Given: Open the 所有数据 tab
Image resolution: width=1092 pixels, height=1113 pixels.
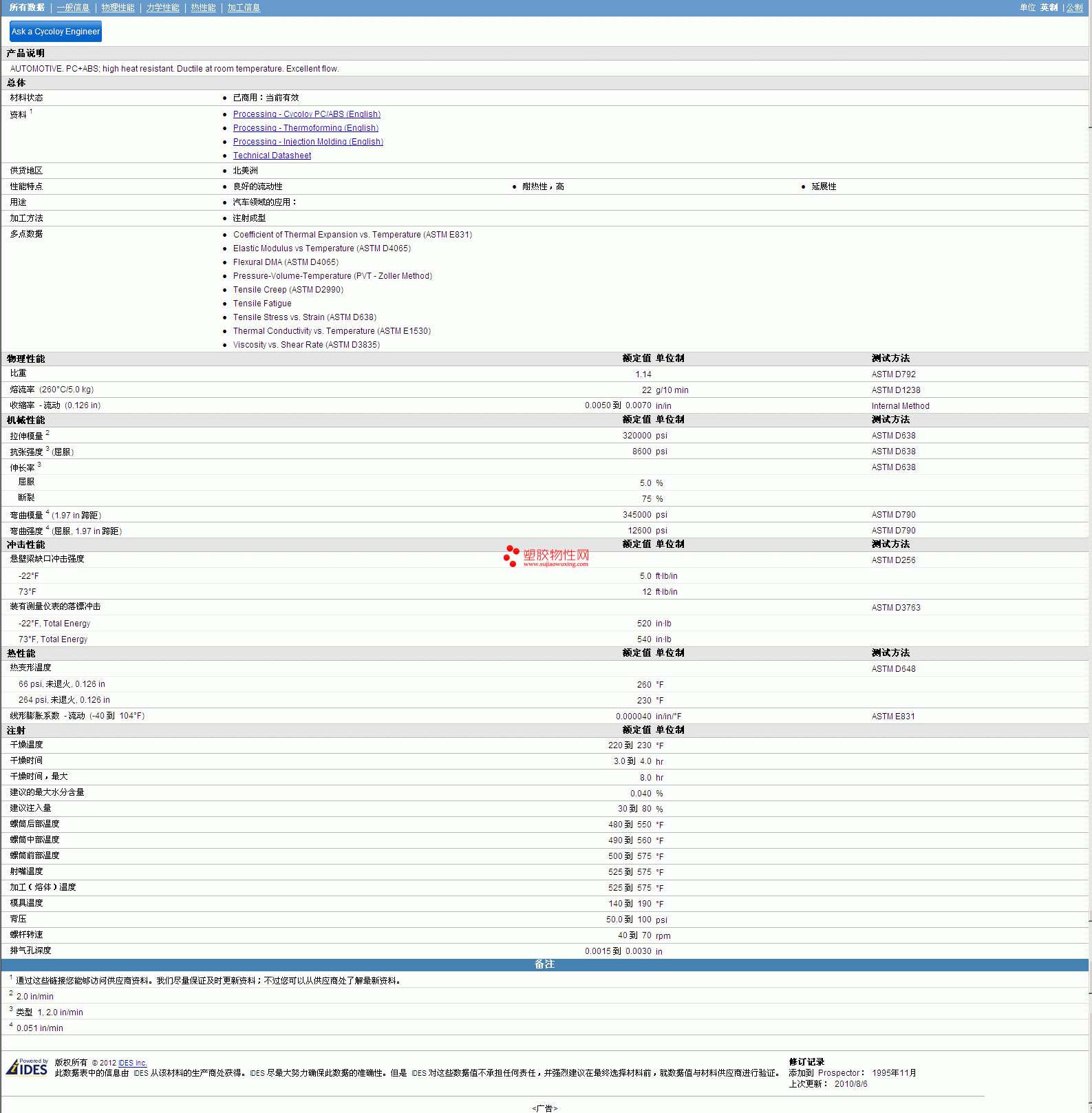Looking at the screenshot, I should pos(27,8).
